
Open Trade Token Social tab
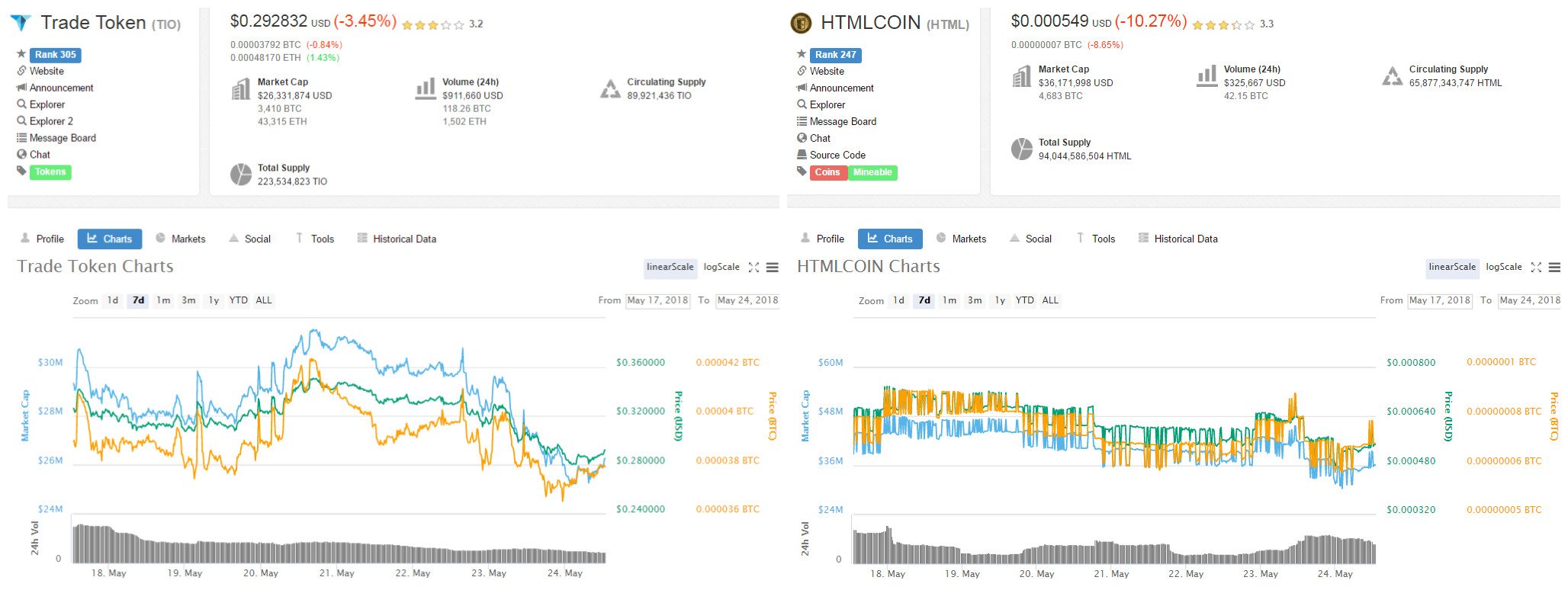pyautogui.click(x=250, y=239)
